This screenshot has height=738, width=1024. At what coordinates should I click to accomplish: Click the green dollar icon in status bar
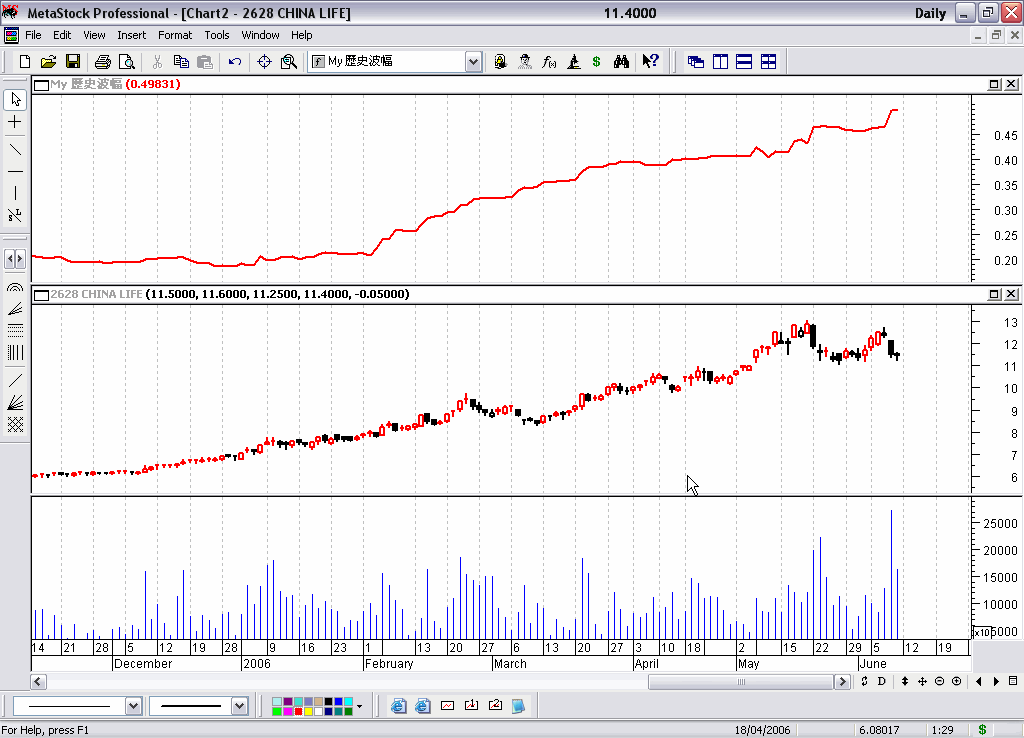tap(982, 730)
